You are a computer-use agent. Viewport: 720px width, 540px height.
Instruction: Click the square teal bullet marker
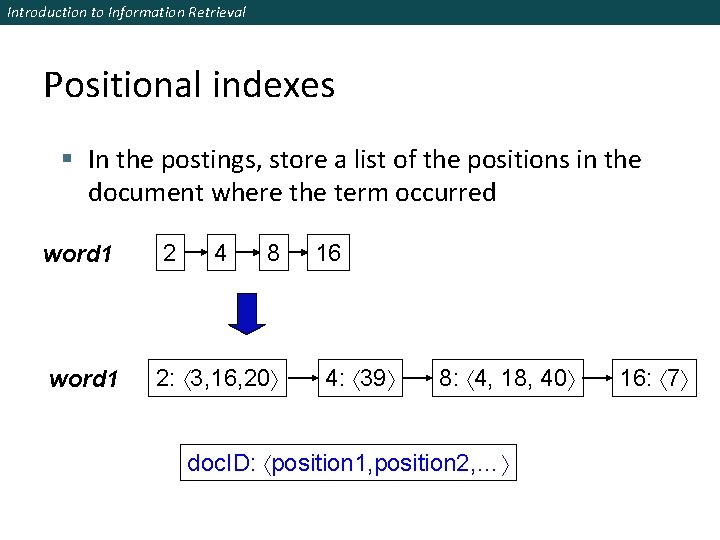click(x=67, y=159)
